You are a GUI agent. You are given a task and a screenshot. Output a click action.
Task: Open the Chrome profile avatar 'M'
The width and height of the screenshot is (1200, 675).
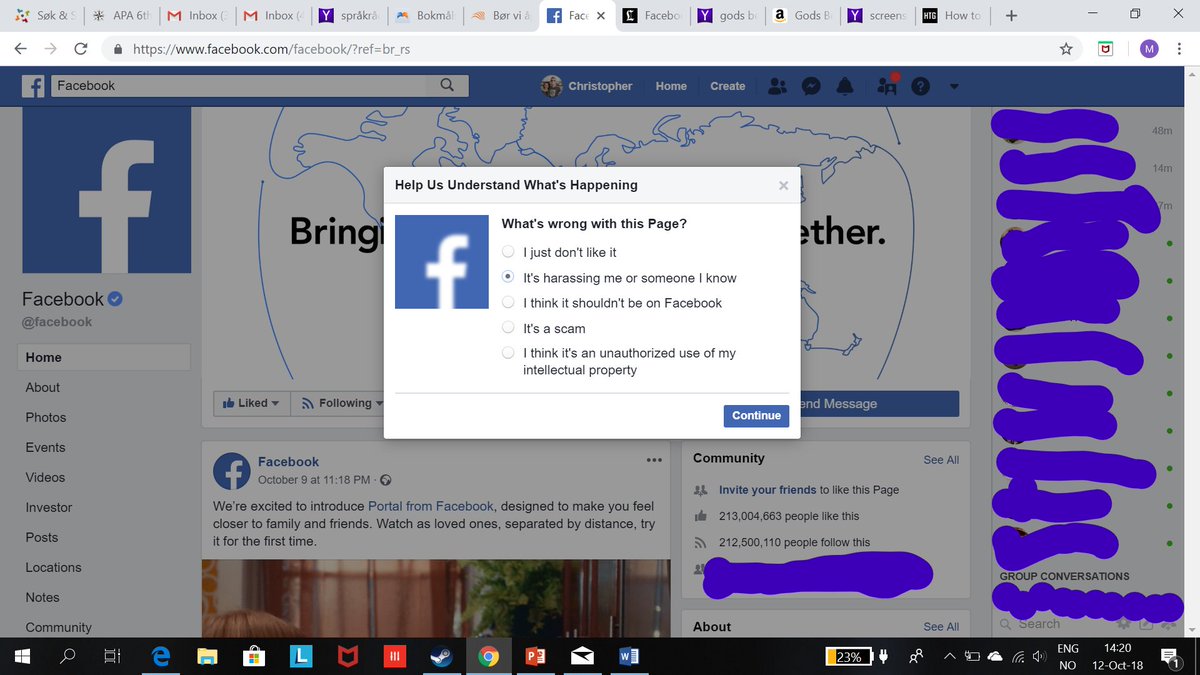[x=1148, y=48]
